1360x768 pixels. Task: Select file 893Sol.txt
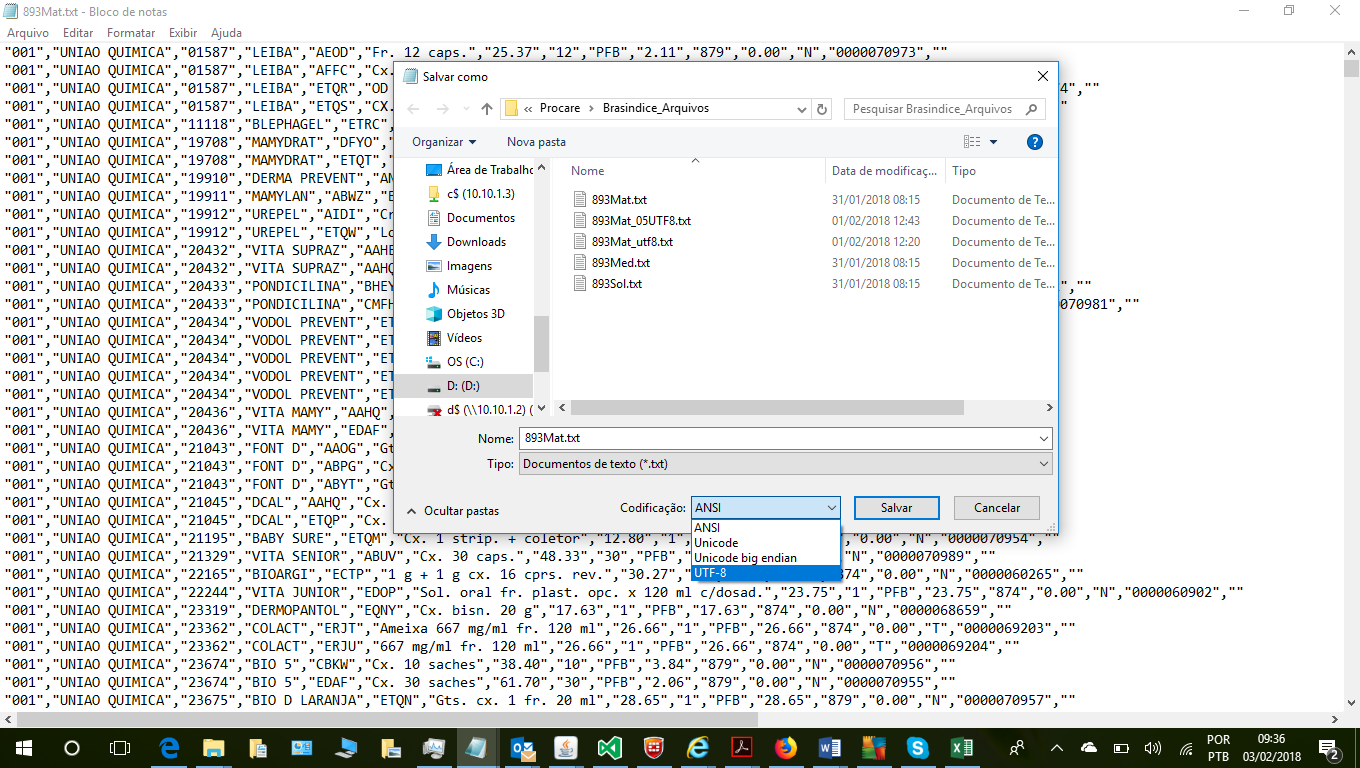pyautogui.click(x=617, y=284)
